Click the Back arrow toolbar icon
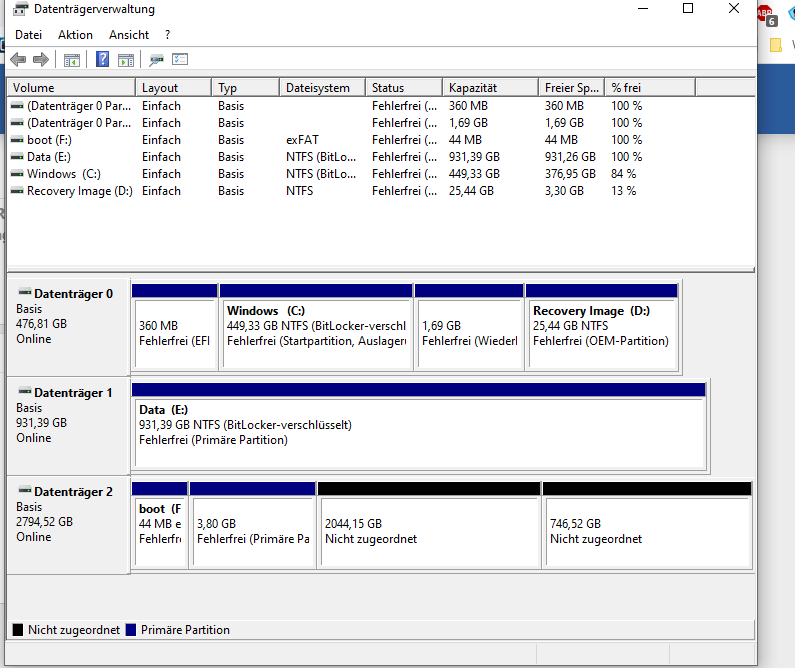The width and height of the screenshot is (795, 668). coord(18,60)
